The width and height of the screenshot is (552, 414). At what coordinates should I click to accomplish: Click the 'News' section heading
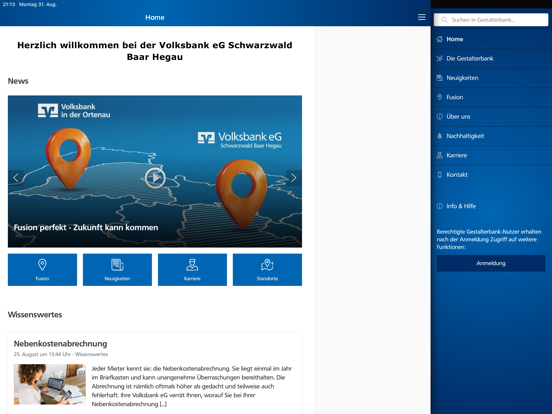pyautogui.click(x=18, y=81)
